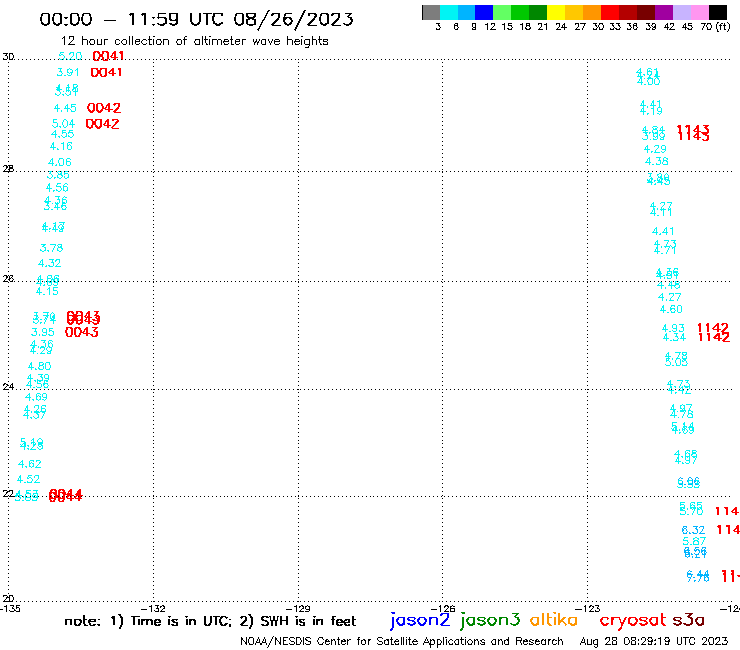Select the 4.32 wave height reading
Image resolution: width=740 pixels, height=650 pixels.
(x=50, y=263)
